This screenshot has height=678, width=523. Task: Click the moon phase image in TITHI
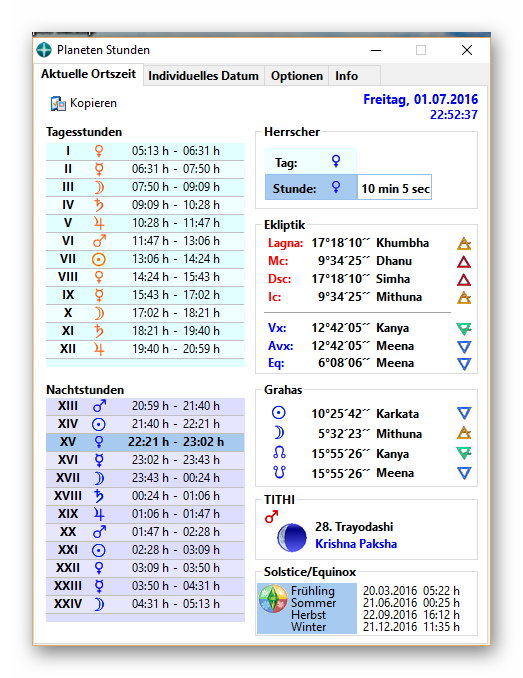click(x=291, y=537)
